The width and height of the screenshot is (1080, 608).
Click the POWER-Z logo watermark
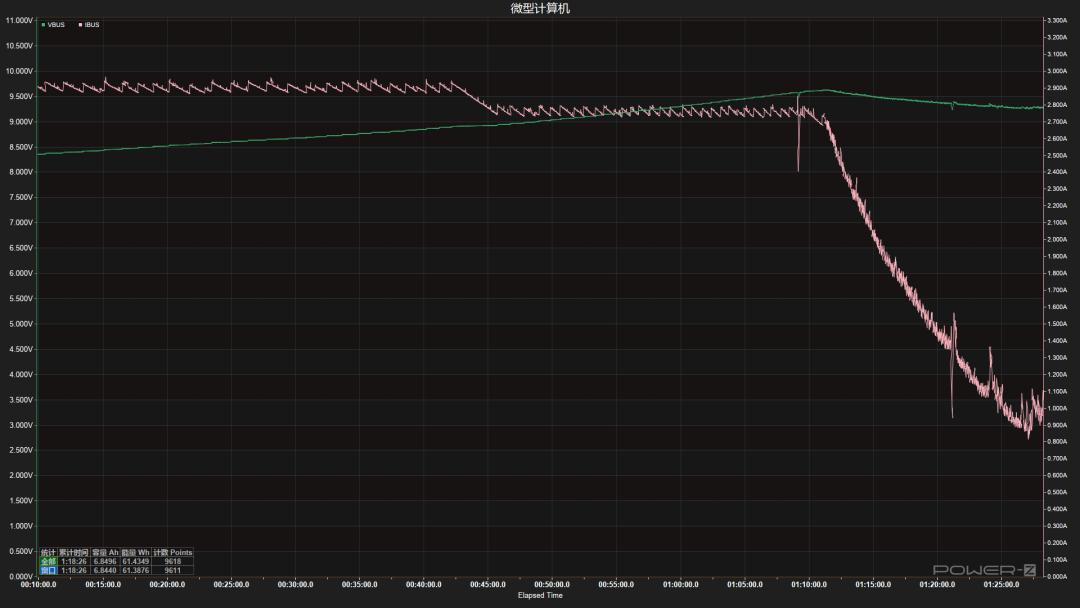(x=986, y=570)
